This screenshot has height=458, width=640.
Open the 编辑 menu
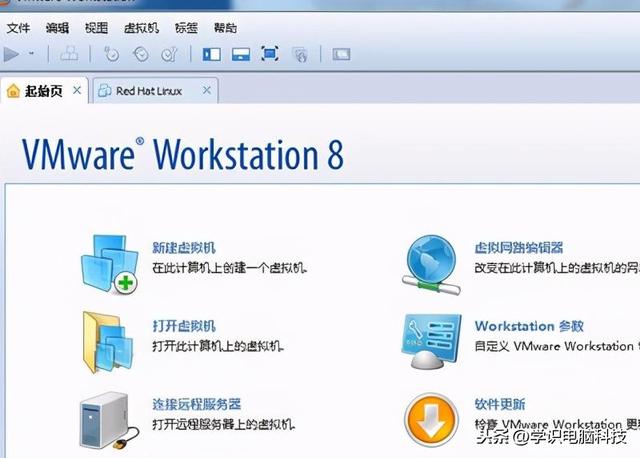tap(57, 28)
